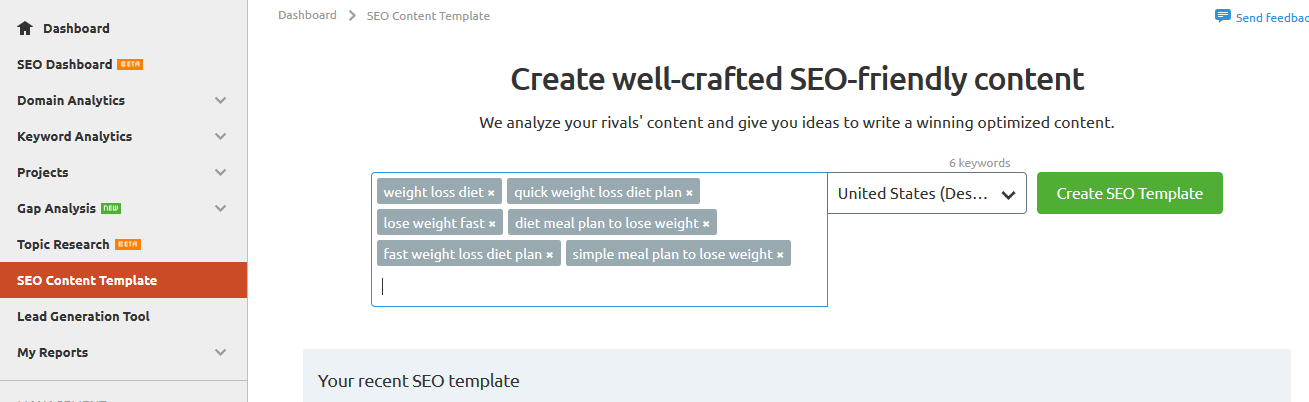Go to Topic Research tool

point(63,244)
